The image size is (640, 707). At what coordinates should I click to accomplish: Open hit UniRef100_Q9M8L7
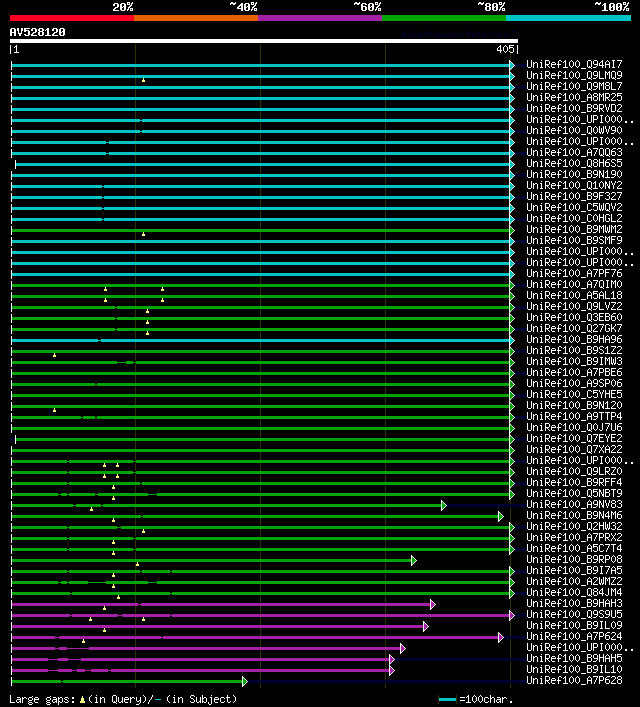[x=574, y=86]
